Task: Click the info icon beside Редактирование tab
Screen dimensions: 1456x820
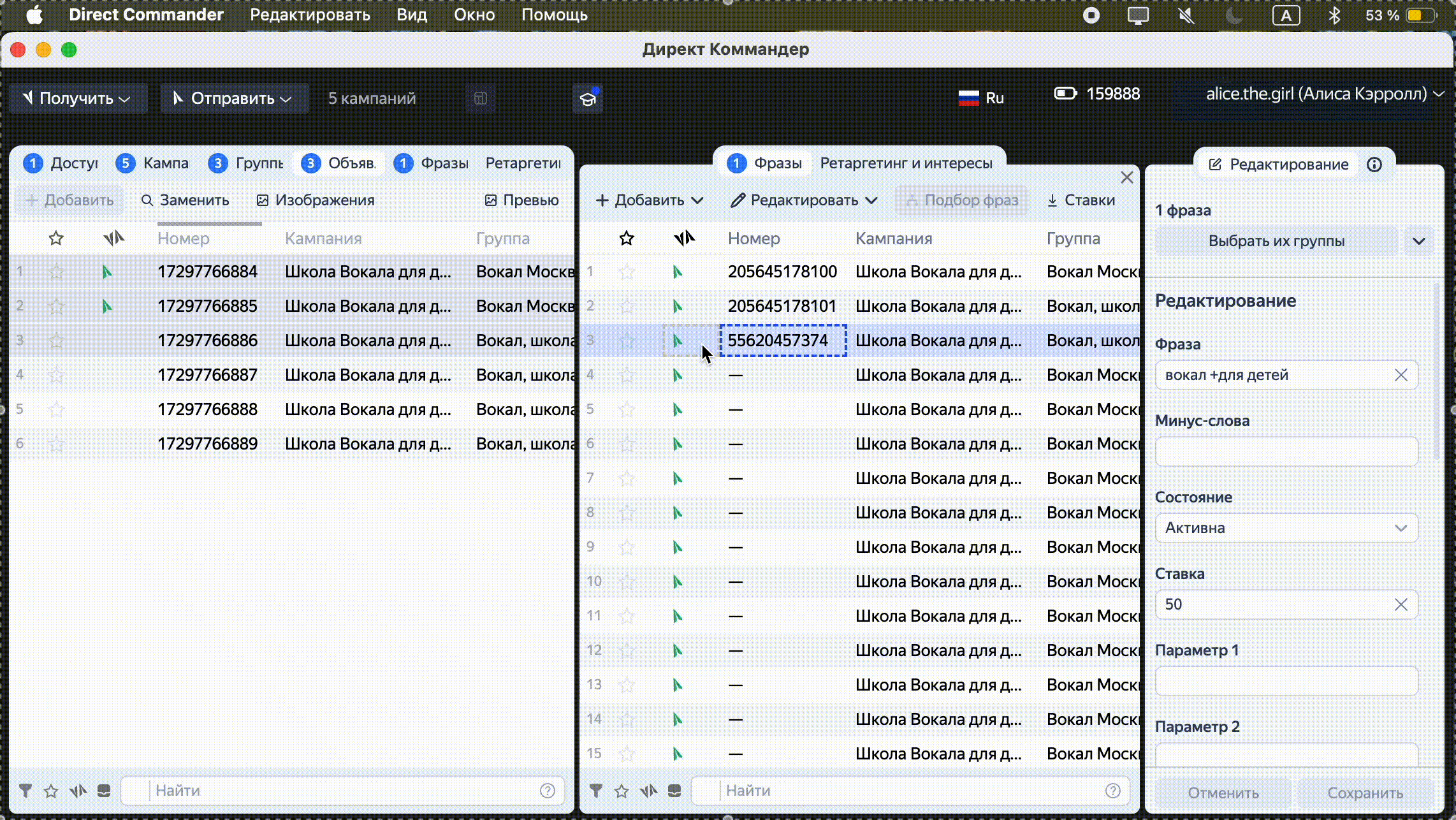Action: pyautogui.click(x=1374, y=165)
